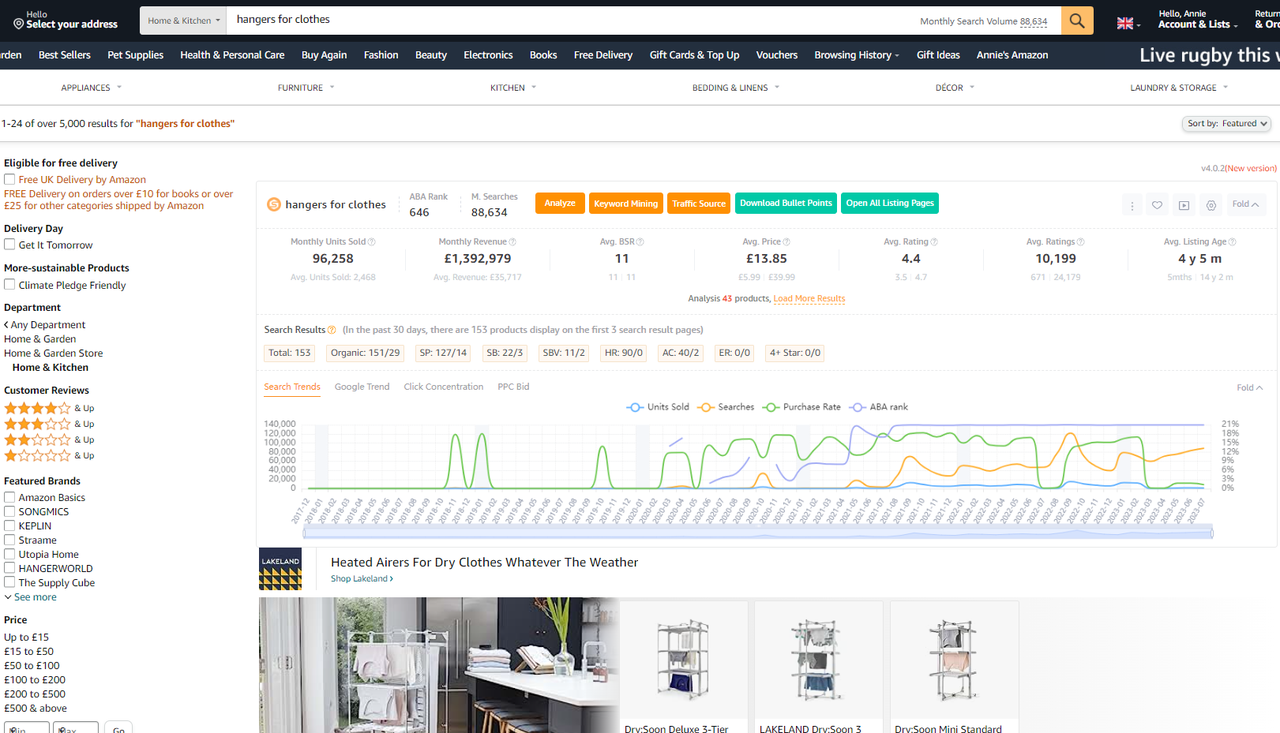Viewport: 1280px width, 733px height.
Task: Expand the DÉCOR category menu
Action: click(955, 88)
